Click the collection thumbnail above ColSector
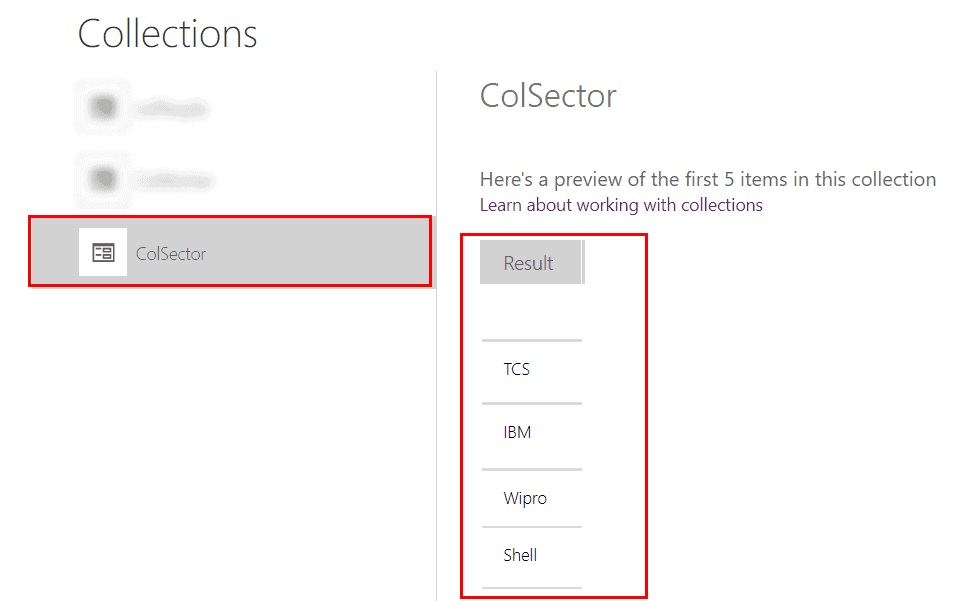The image size is (953, 601). point(101,179)
